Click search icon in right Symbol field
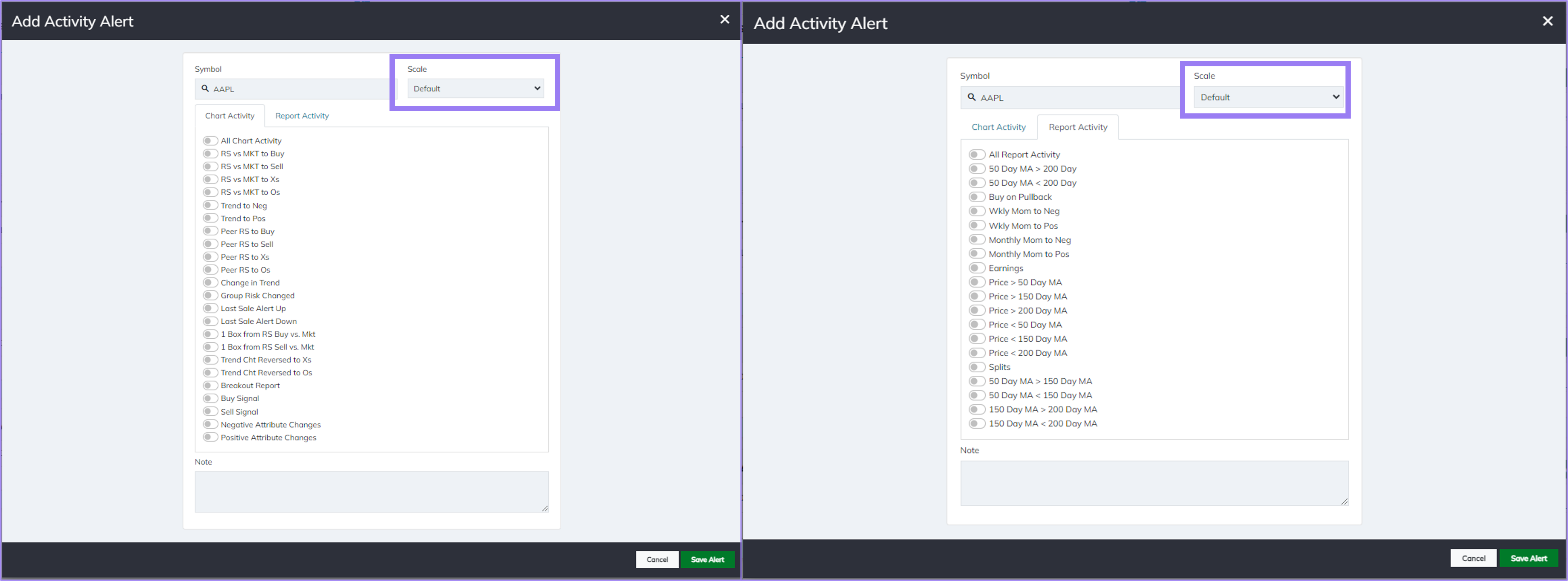The height and width of the screenshot is (581, 1568). tap(972, 97)
